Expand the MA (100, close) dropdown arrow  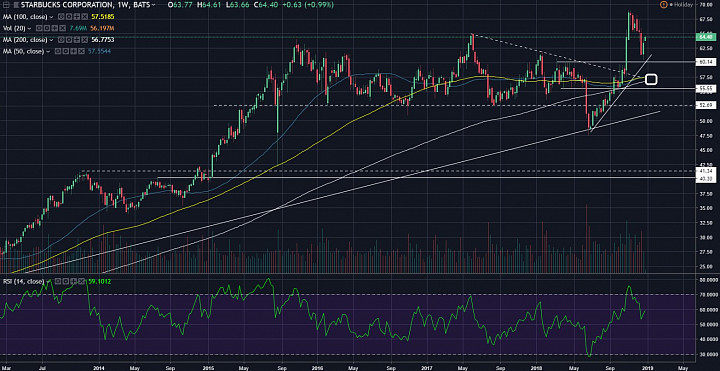pos(51,17)
